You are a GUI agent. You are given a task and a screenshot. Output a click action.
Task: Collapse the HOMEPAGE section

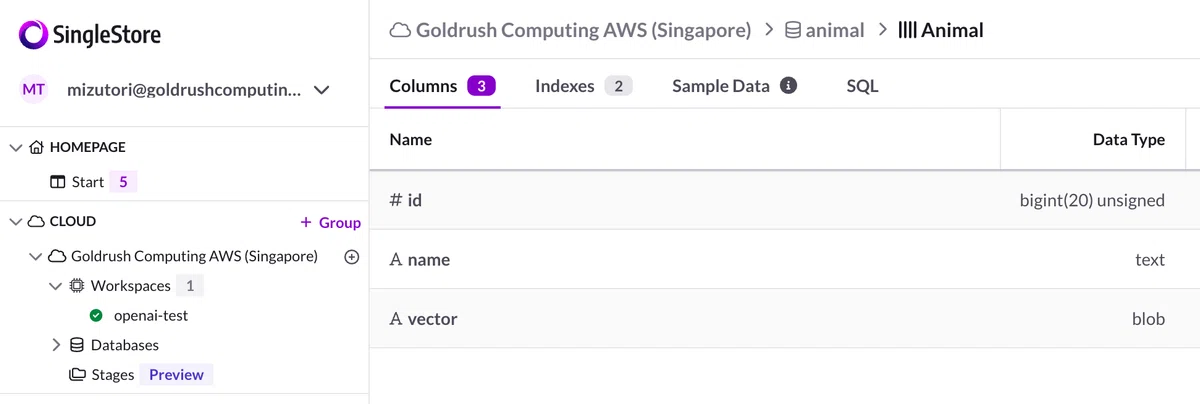coord(15,147)
